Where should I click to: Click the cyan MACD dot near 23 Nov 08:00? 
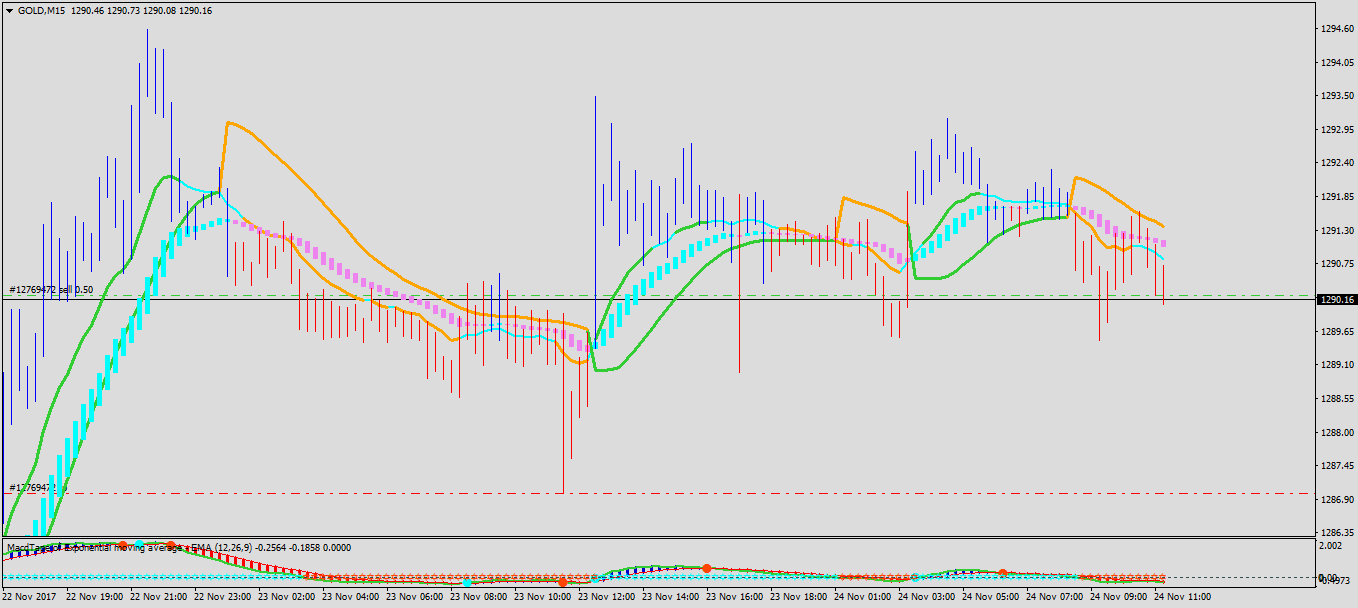(x=466, y=582)
